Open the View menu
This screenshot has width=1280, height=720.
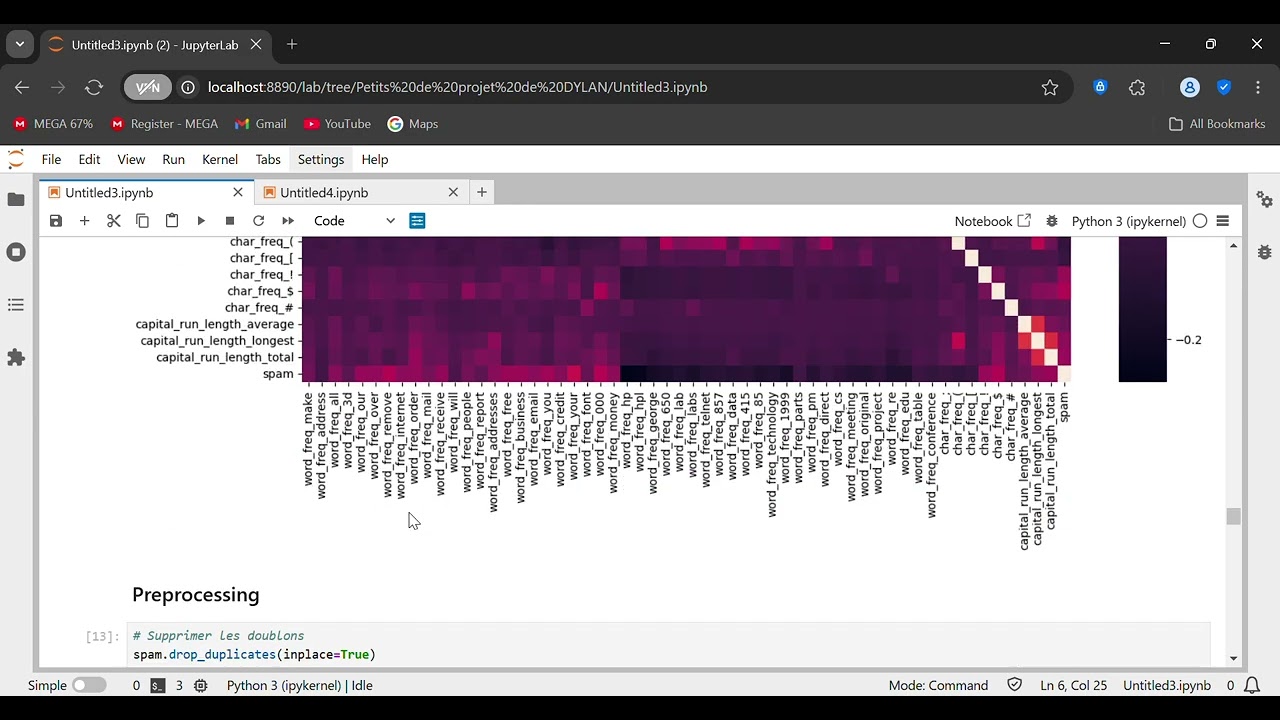(x=131, y=159)
